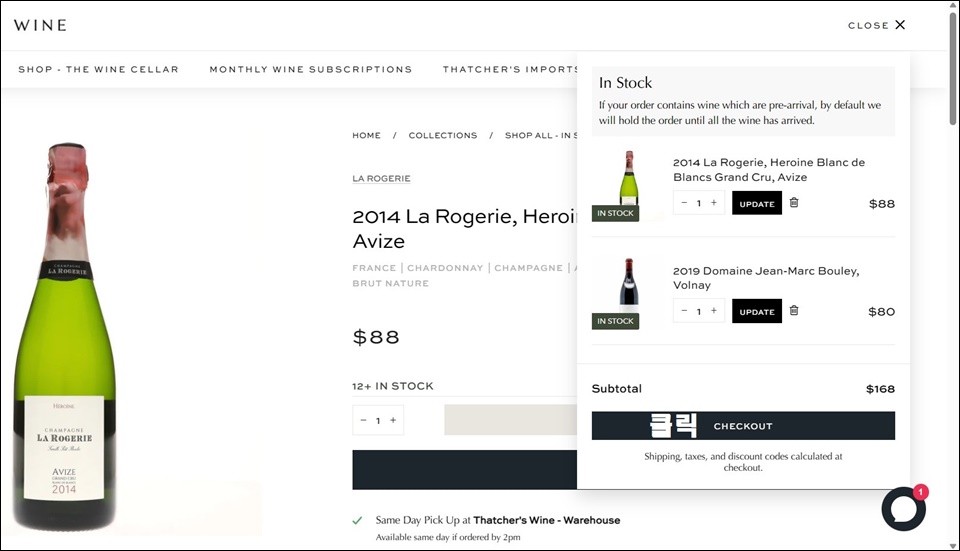This screenshot has height=551, width=960.
Task: Open LA ROGERIE brand link
Action: pyautogui.click(x=381, y=178)
